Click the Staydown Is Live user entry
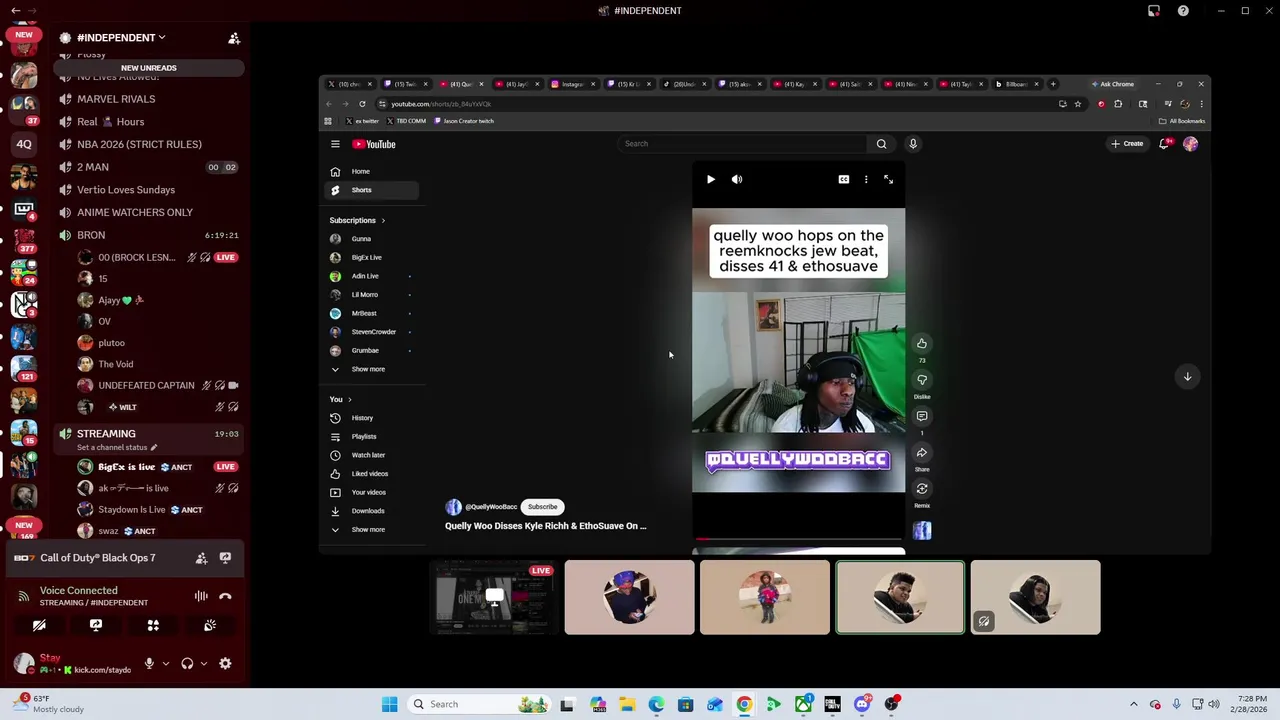This screenshot has height=720, width=1280. [132, 510]
